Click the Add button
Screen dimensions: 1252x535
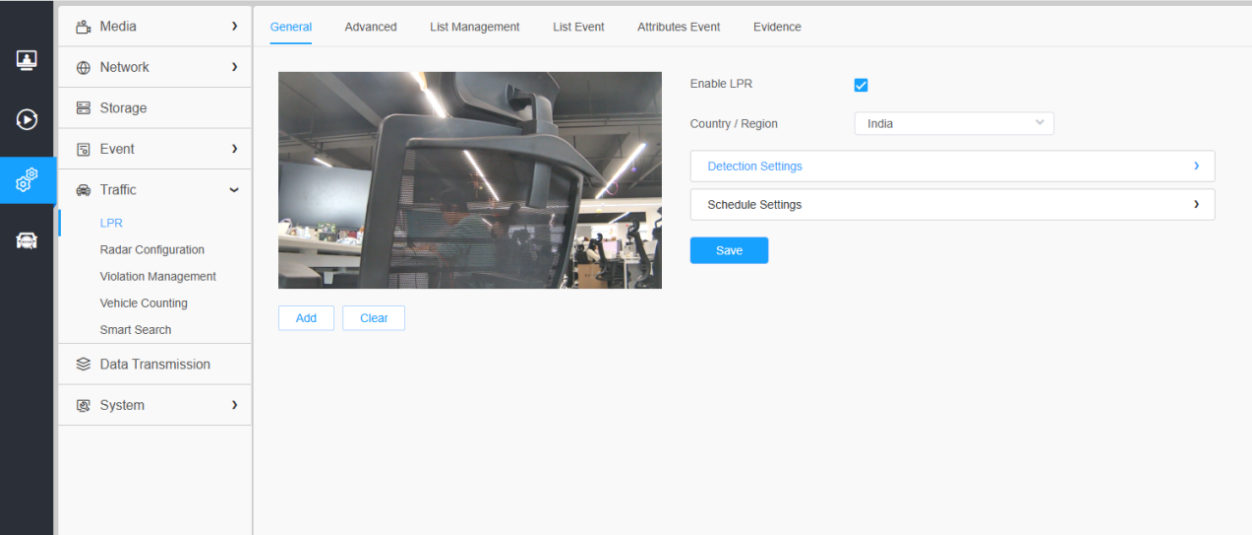(306, 318)
